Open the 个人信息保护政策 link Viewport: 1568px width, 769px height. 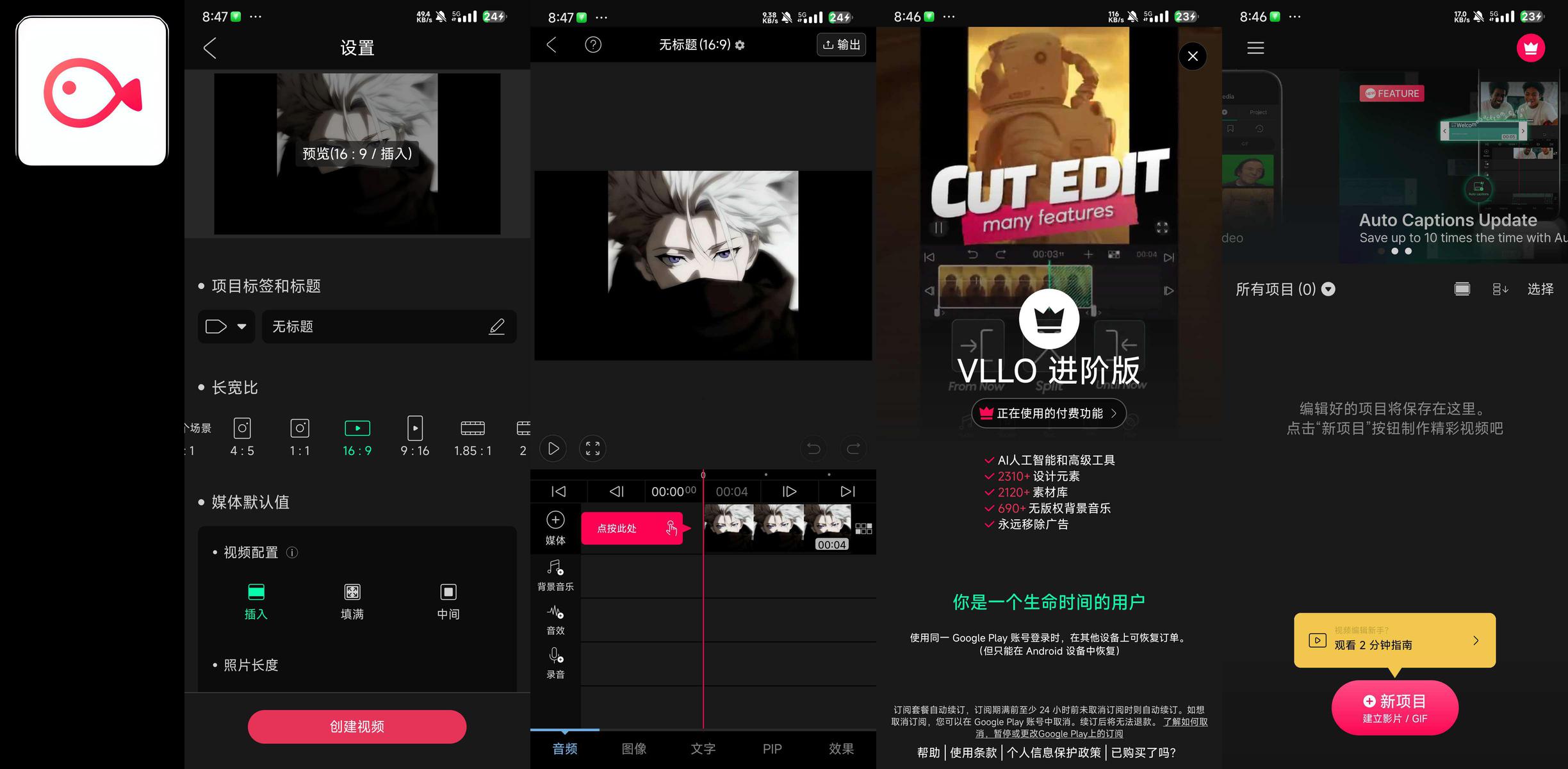1054,753
